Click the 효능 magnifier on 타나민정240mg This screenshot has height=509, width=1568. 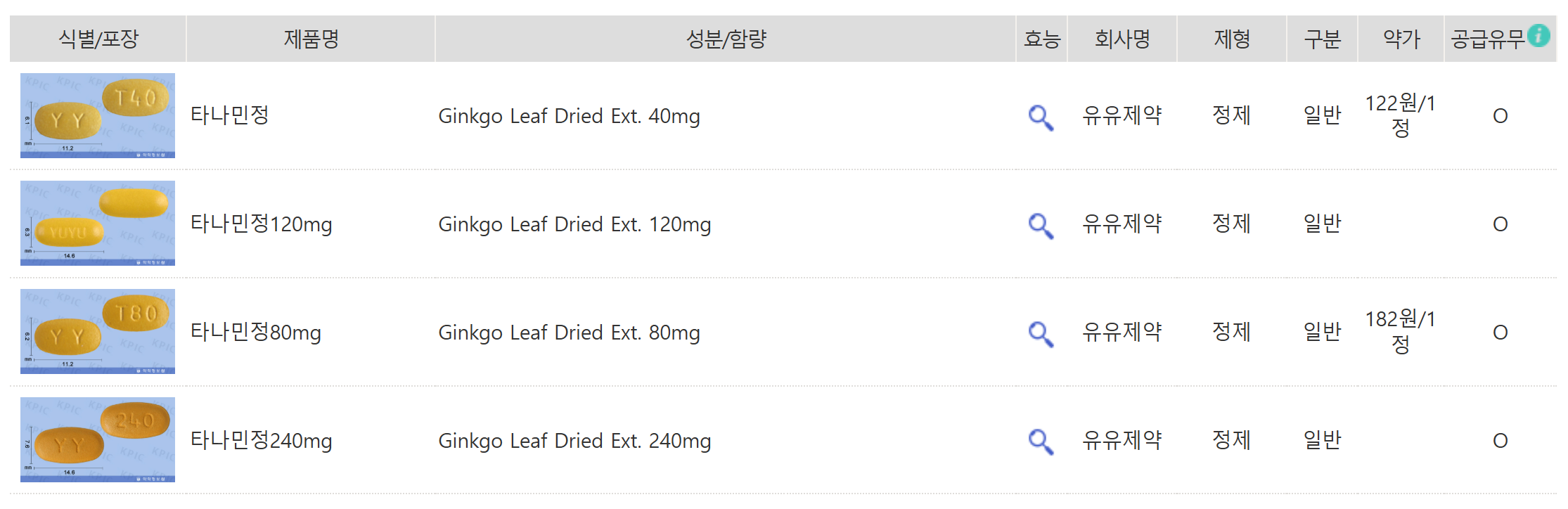pyautogui.click(x=1040, y=442)
